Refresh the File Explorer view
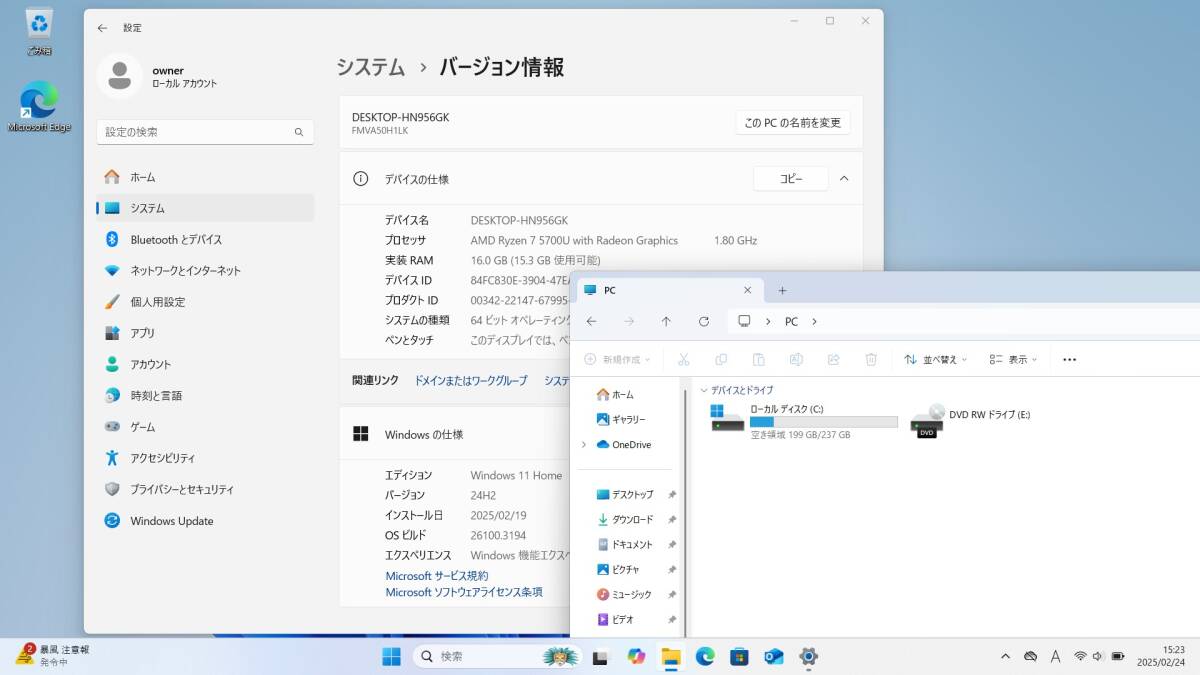 coord(704,322)
